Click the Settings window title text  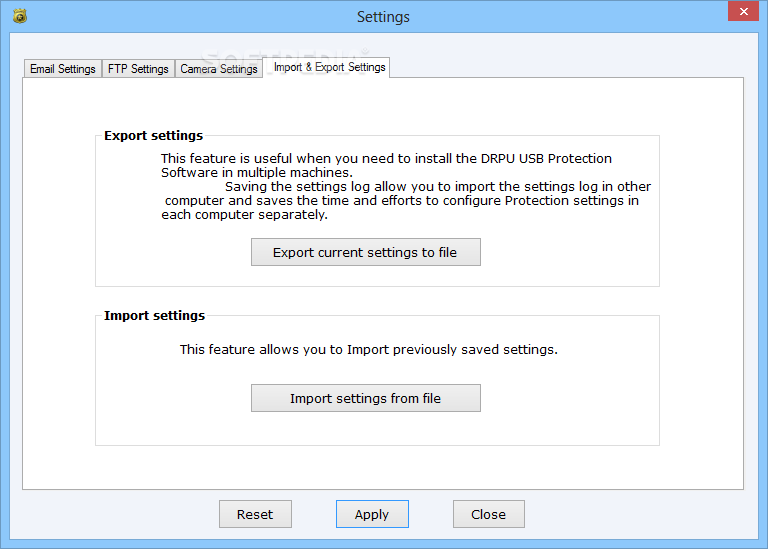[x=383, y=17]
